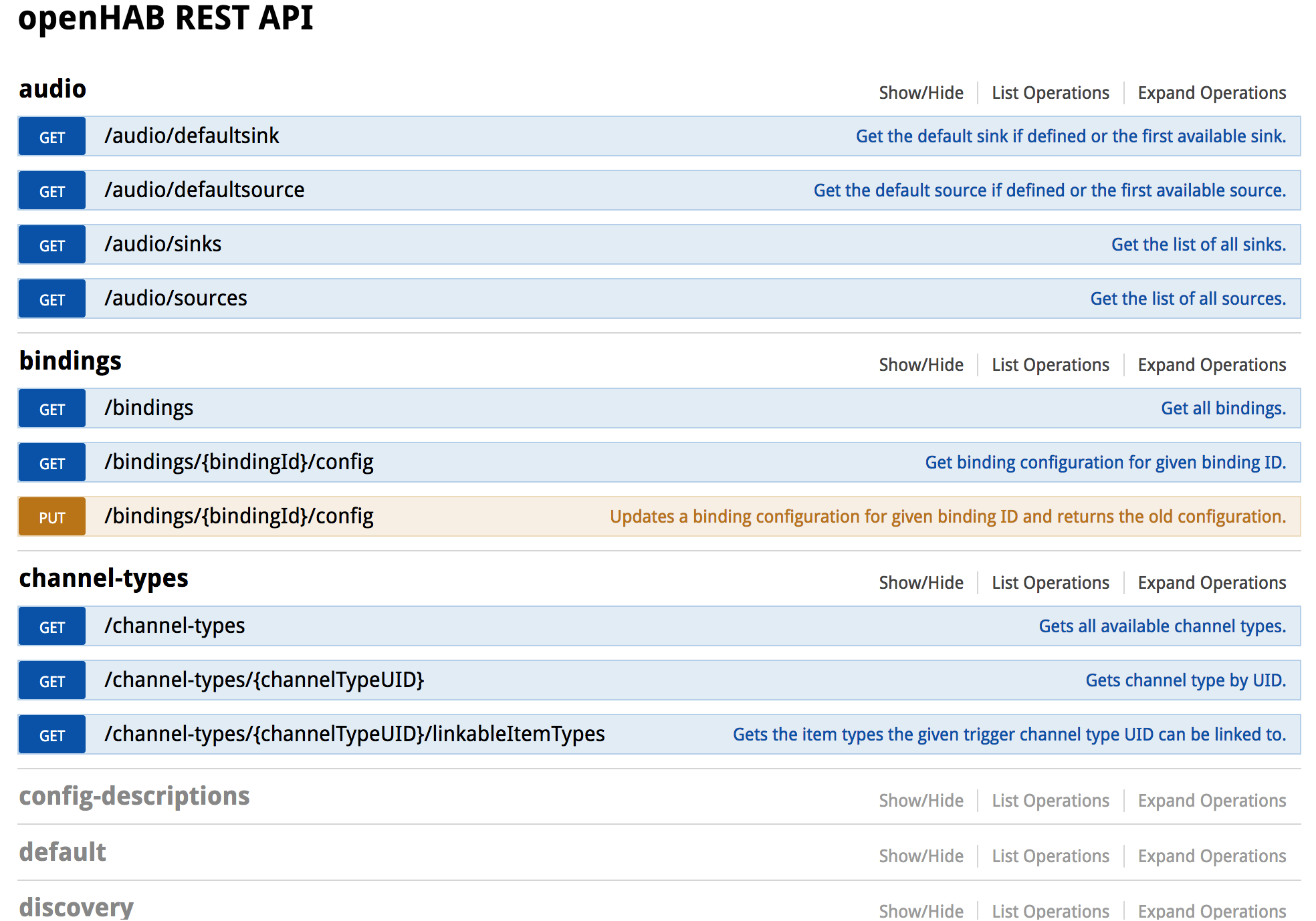
Task: Toggle Show/Hide for channel-types section
Action: pos(921,583)
